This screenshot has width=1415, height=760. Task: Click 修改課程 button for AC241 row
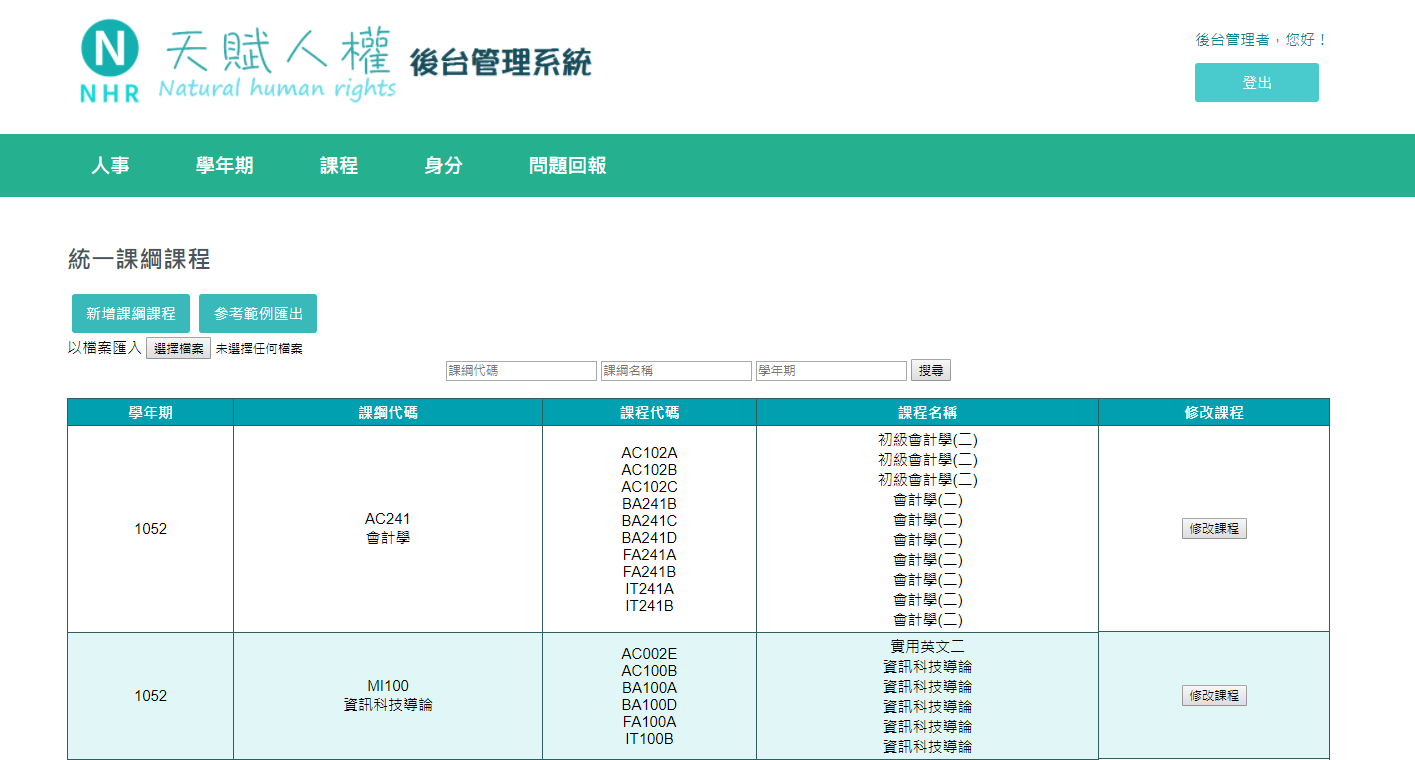(1214, 529)
